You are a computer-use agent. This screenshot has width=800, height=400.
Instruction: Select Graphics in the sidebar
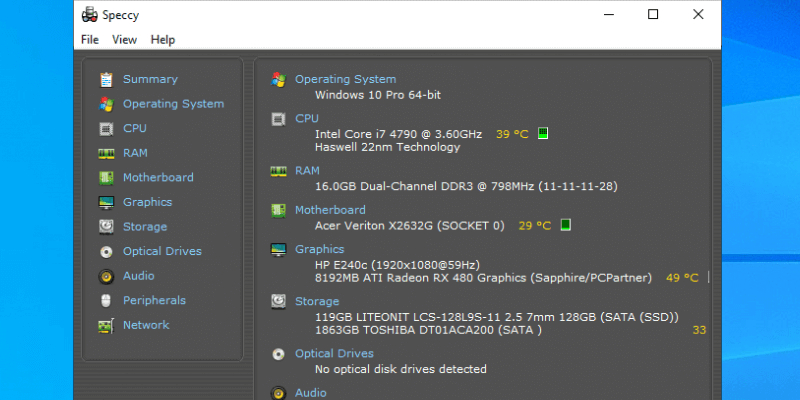click(x=147, y=202)
